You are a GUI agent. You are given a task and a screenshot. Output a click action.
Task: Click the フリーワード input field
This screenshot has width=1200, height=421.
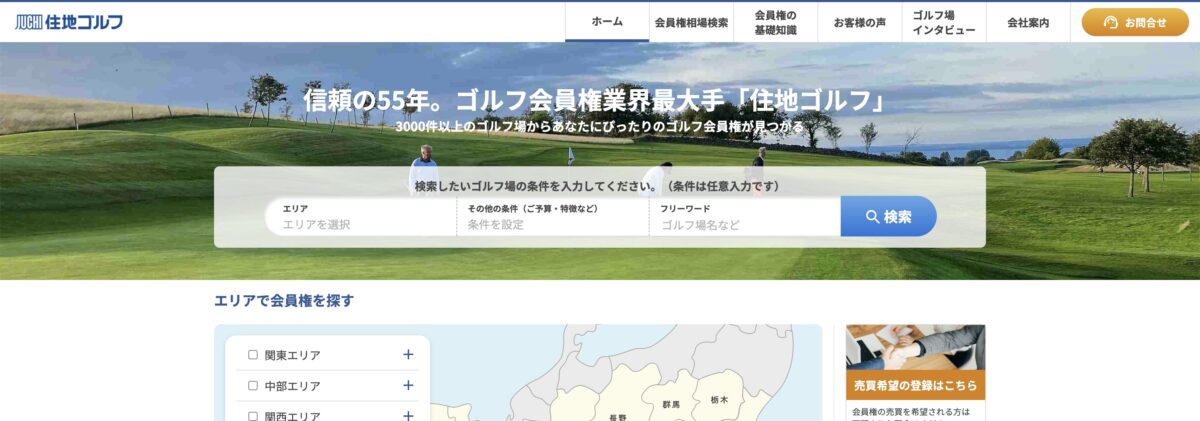click(745, 224)
